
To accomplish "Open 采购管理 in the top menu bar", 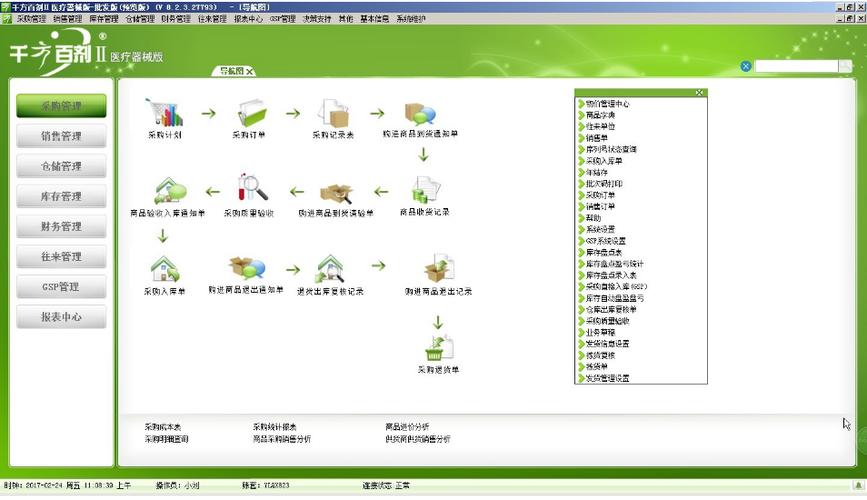I will pyautogui.click(x=32, y=19).
